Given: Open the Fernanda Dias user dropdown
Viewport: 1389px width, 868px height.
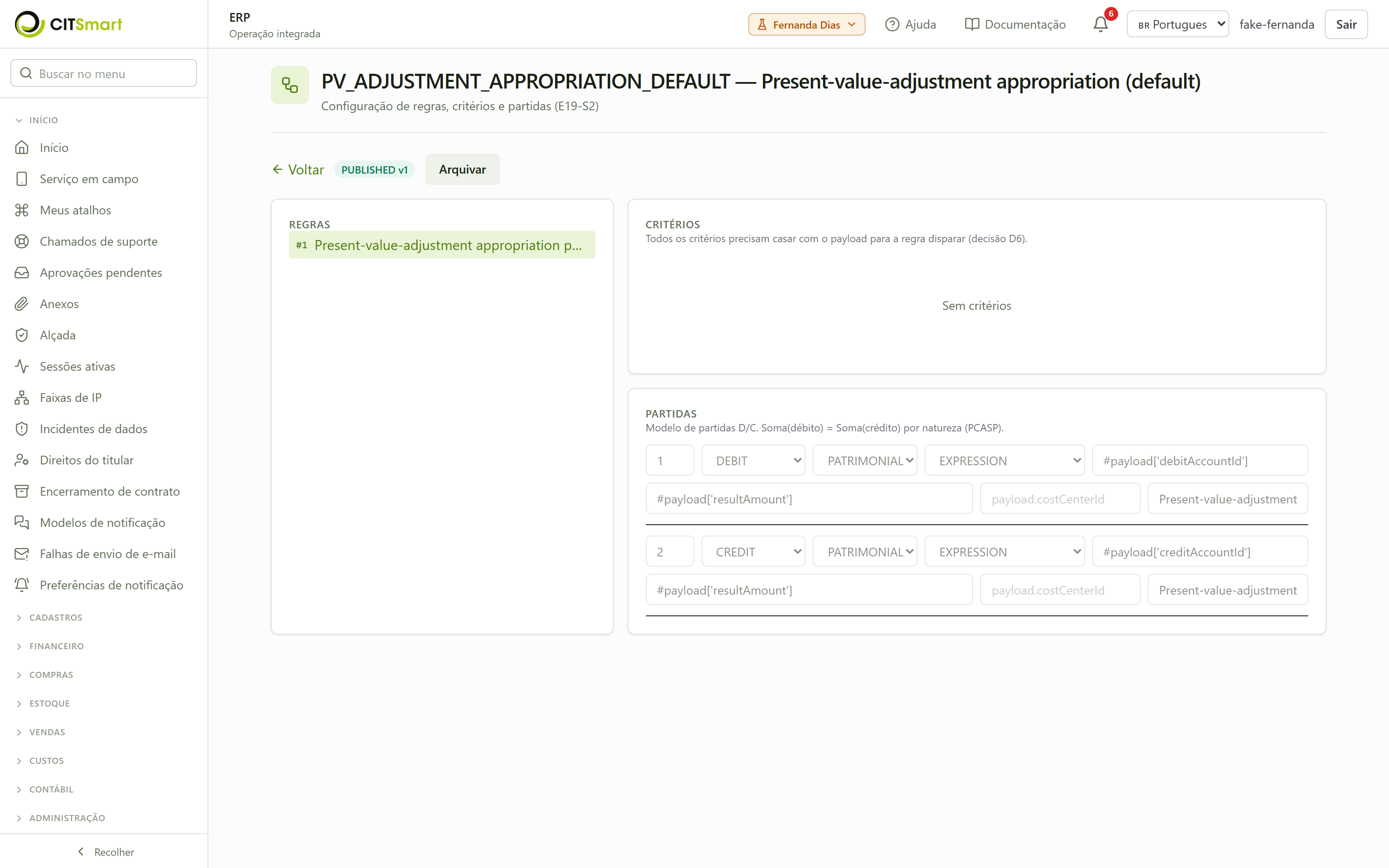Looking at the screenshot, I should coord(806,24).
